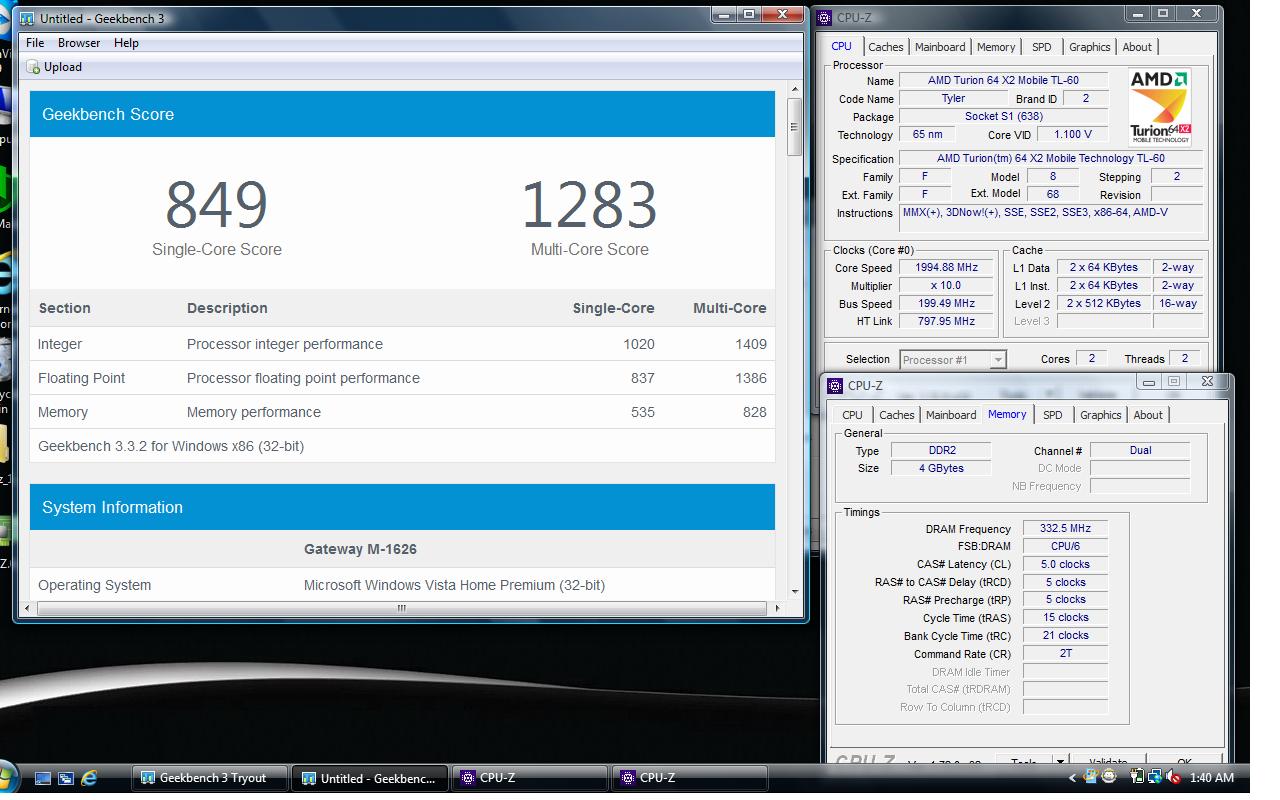
Task: Click the Show Desktop quick launch icon
Action: tap(43, 777)
